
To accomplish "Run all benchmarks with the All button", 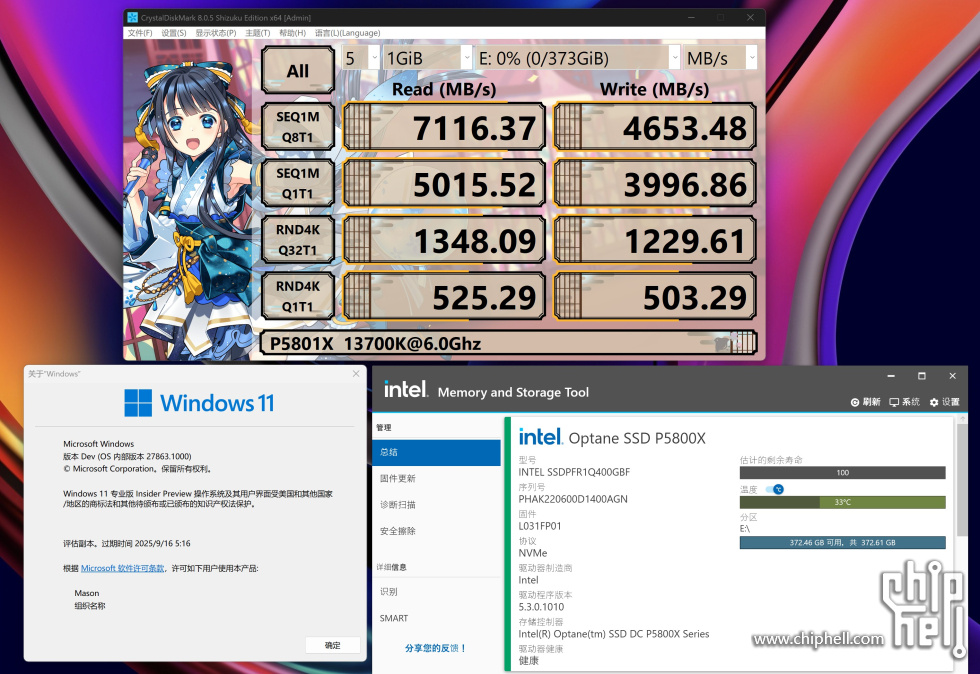I will point(298,70).
